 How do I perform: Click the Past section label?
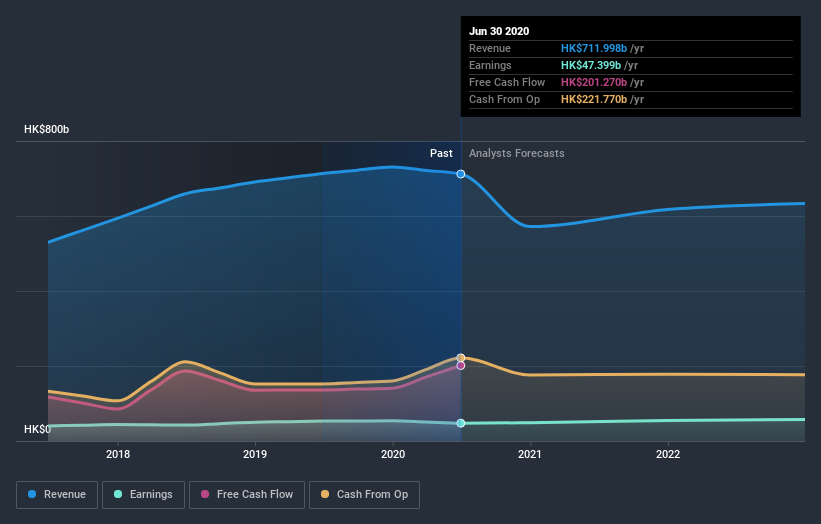(x=441, y=153)
